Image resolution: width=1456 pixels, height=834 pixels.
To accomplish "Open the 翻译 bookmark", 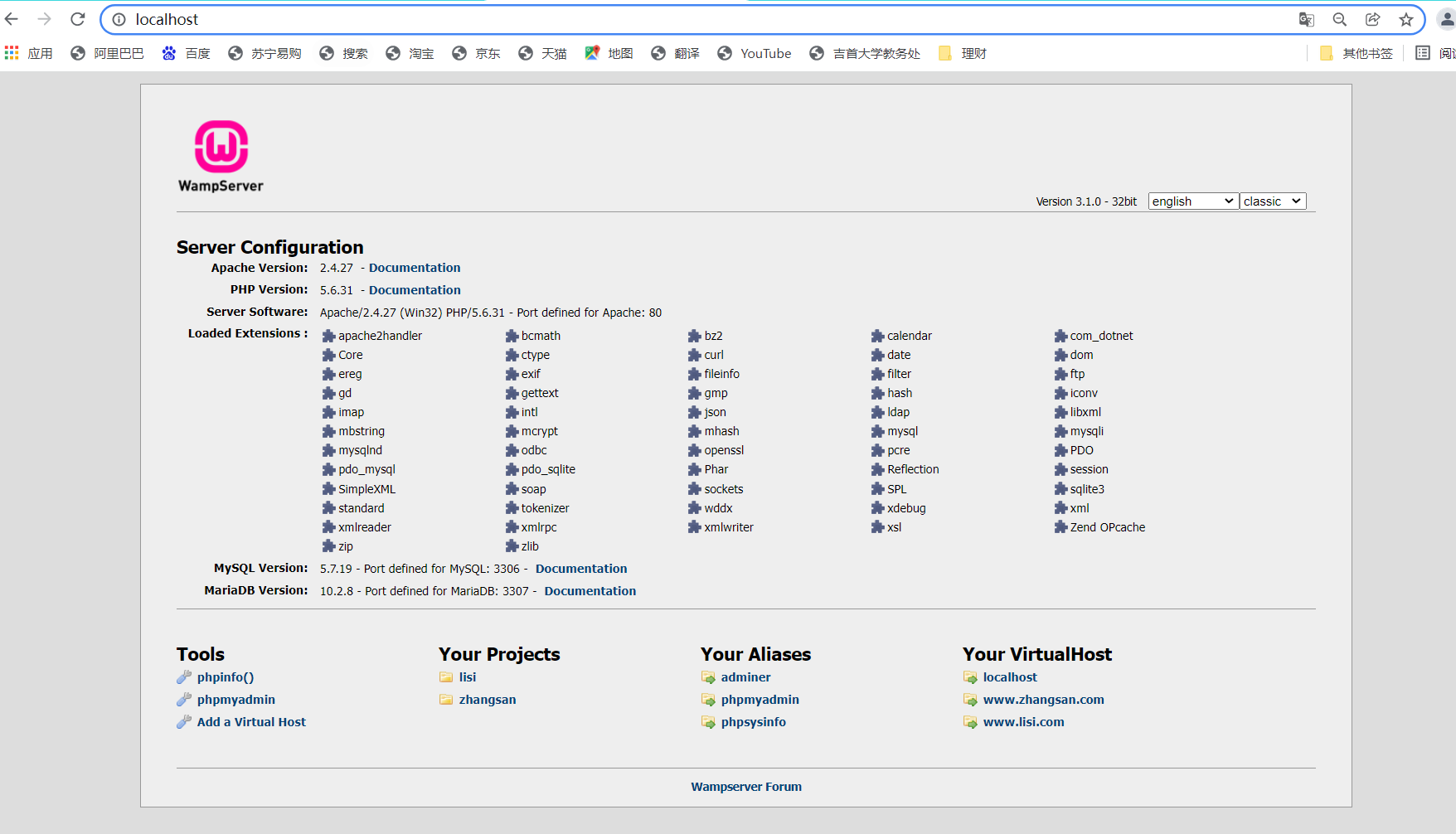I will point(675,53).
